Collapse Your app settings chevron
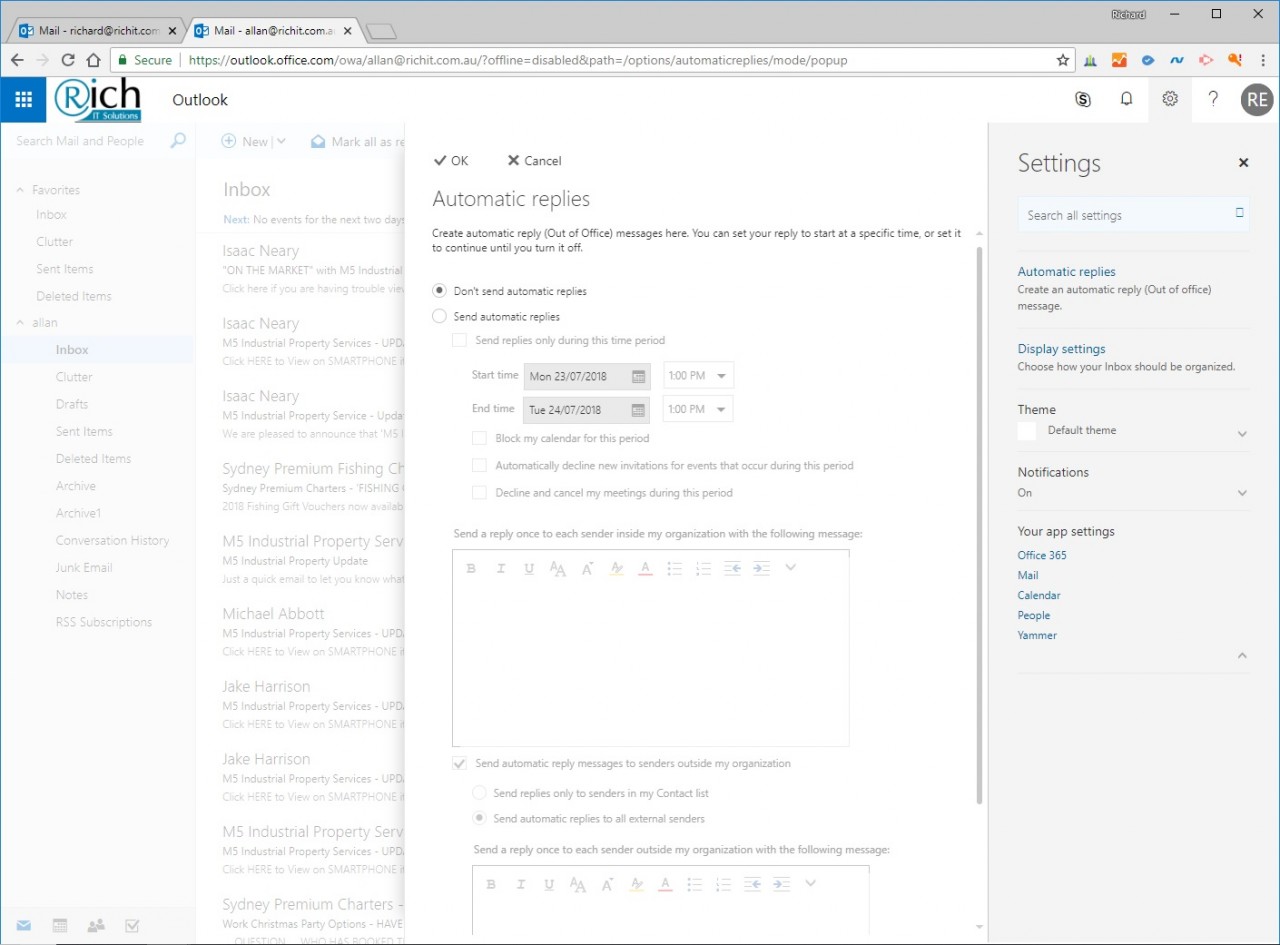1280x945 pixels. tap(1242, 656)
